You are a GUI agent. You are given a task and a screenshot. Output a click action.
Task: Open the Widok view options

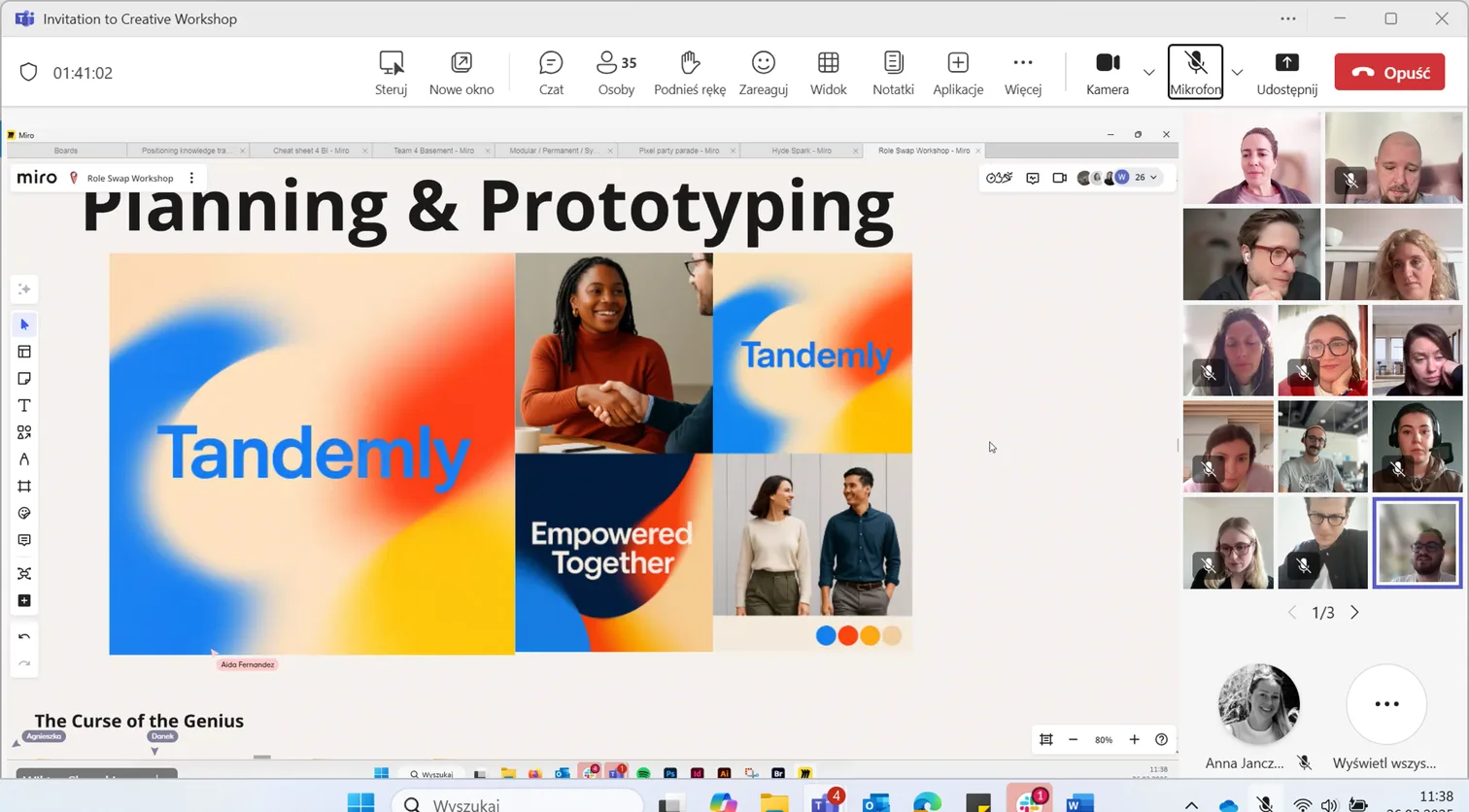point(828,73)
